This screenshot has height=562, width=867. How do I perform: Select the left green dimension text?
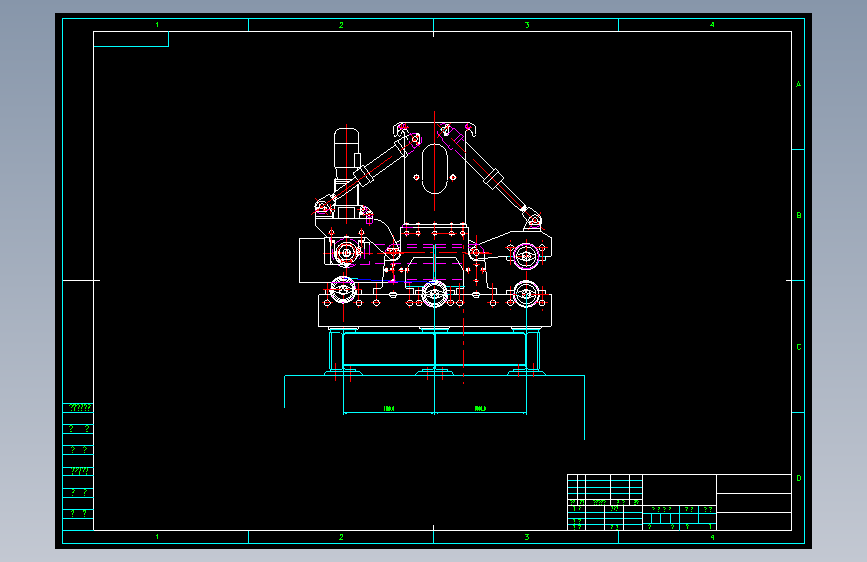(x=389, y=408)
